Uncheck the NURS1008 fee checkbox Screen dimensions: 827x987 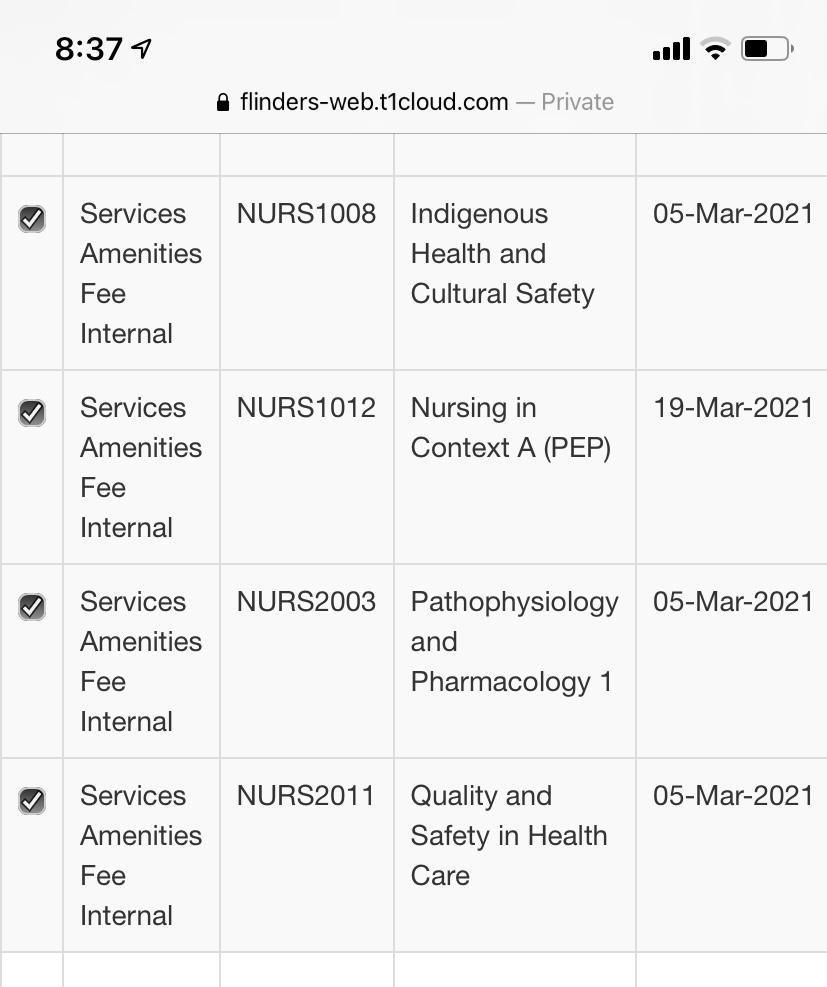click(x=32, y=219)
